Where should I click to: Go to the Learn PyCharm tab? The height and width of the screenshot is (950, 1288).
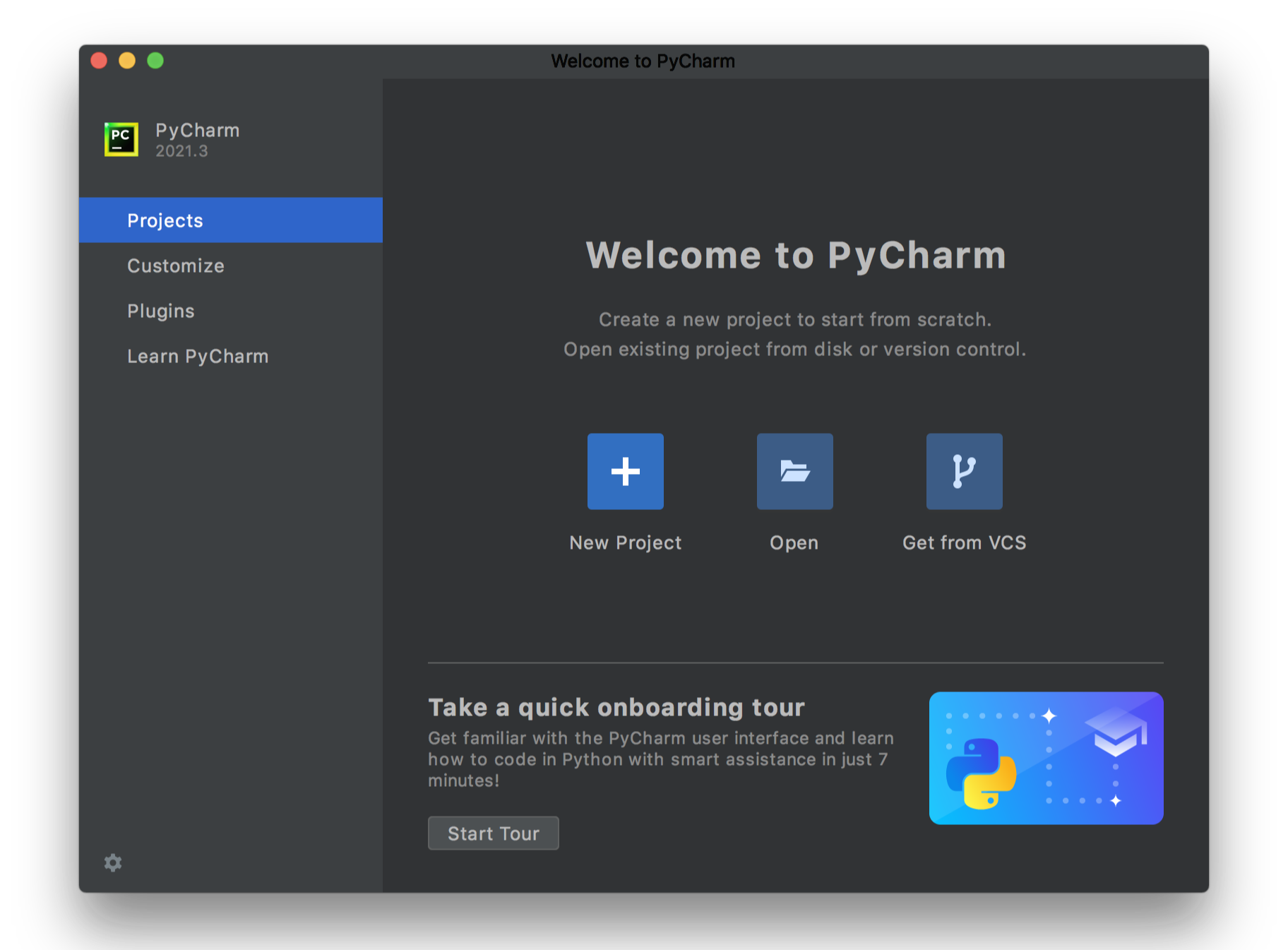coord(231,356)
